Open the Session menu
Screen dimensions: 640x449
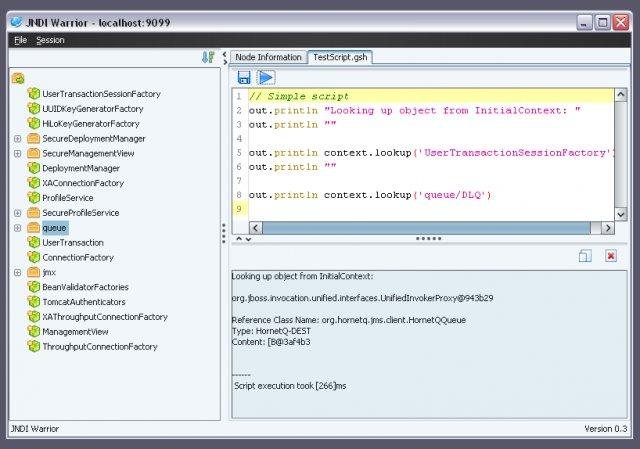tap(50, 40)
